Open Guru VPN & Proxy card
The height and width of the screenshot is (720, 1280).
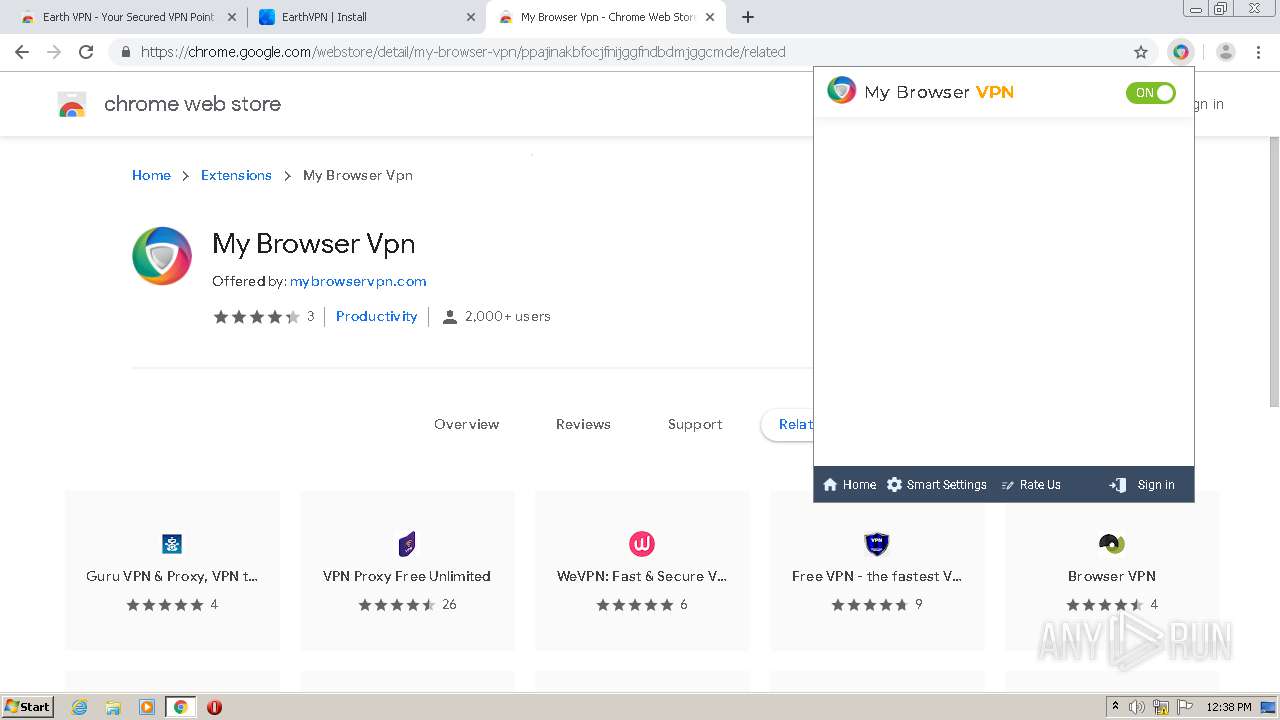click(x=172, y=570)
